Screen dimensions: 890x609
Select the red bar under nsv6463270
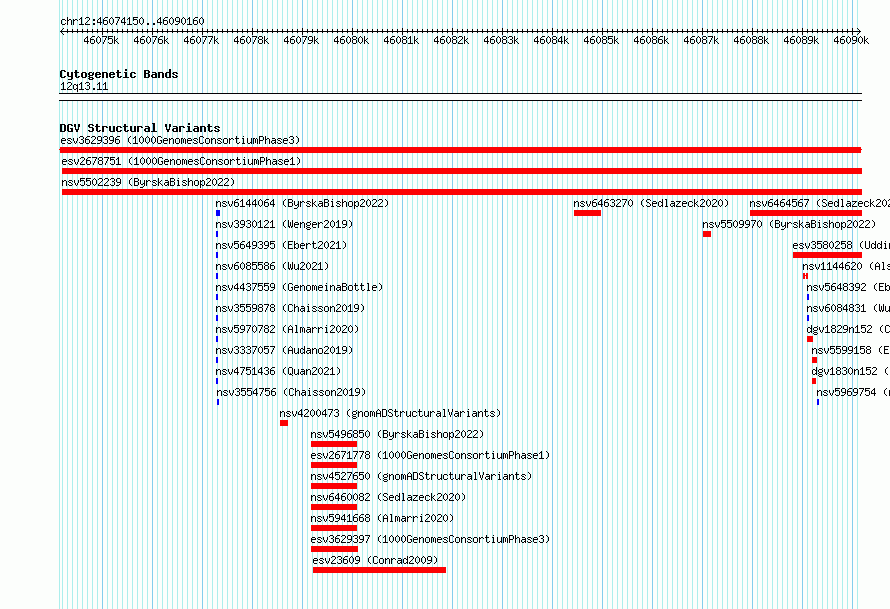click(x=587, y=213)
